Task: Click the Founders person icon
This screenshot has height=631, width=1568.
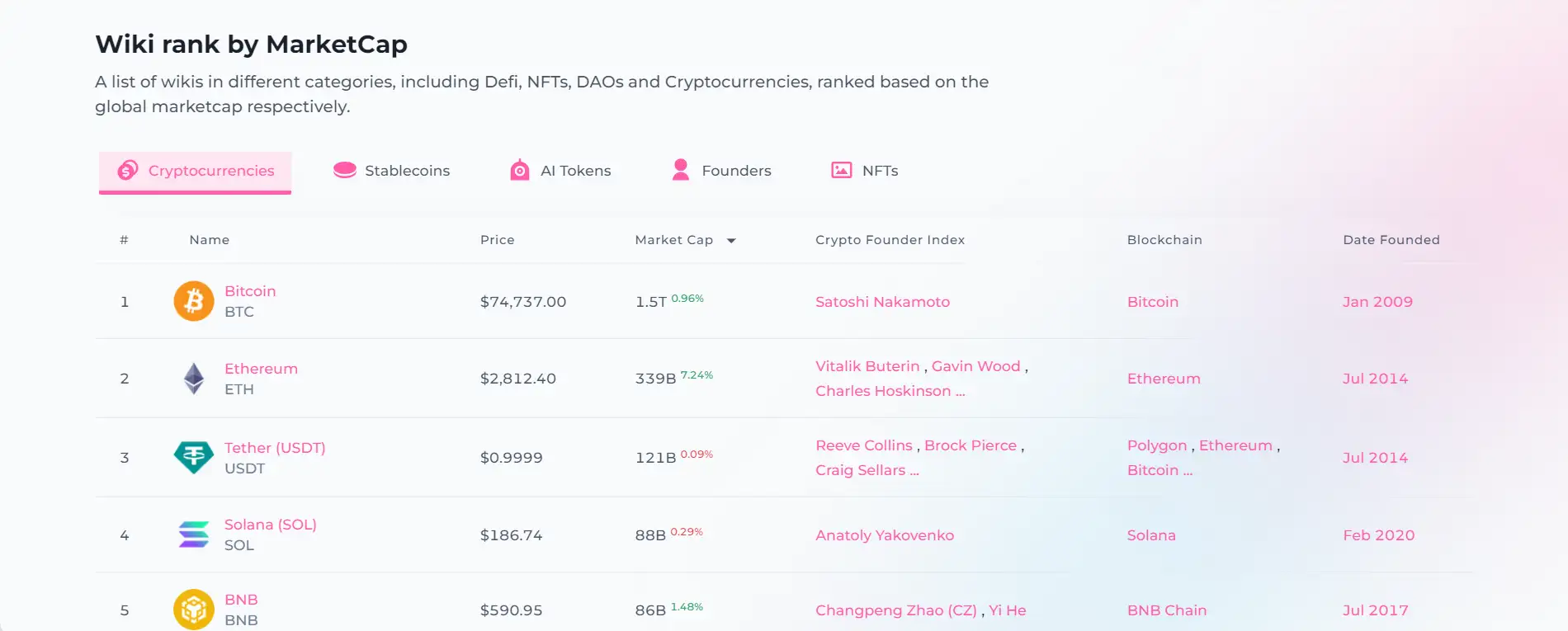Action: tap(681, 170)
